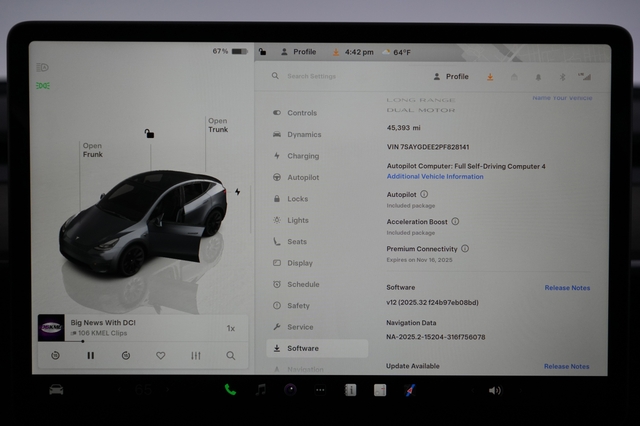Toggle the auto high beam headlight icon

[x=42, y=67]
